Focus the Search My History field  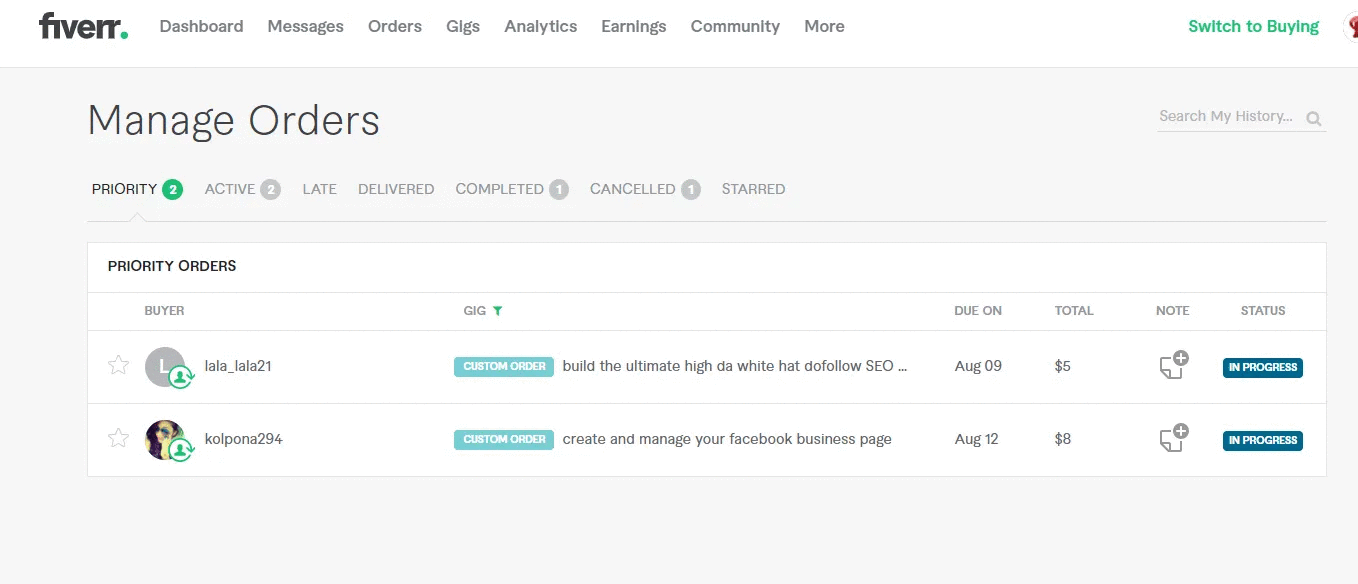(1227, 117)
